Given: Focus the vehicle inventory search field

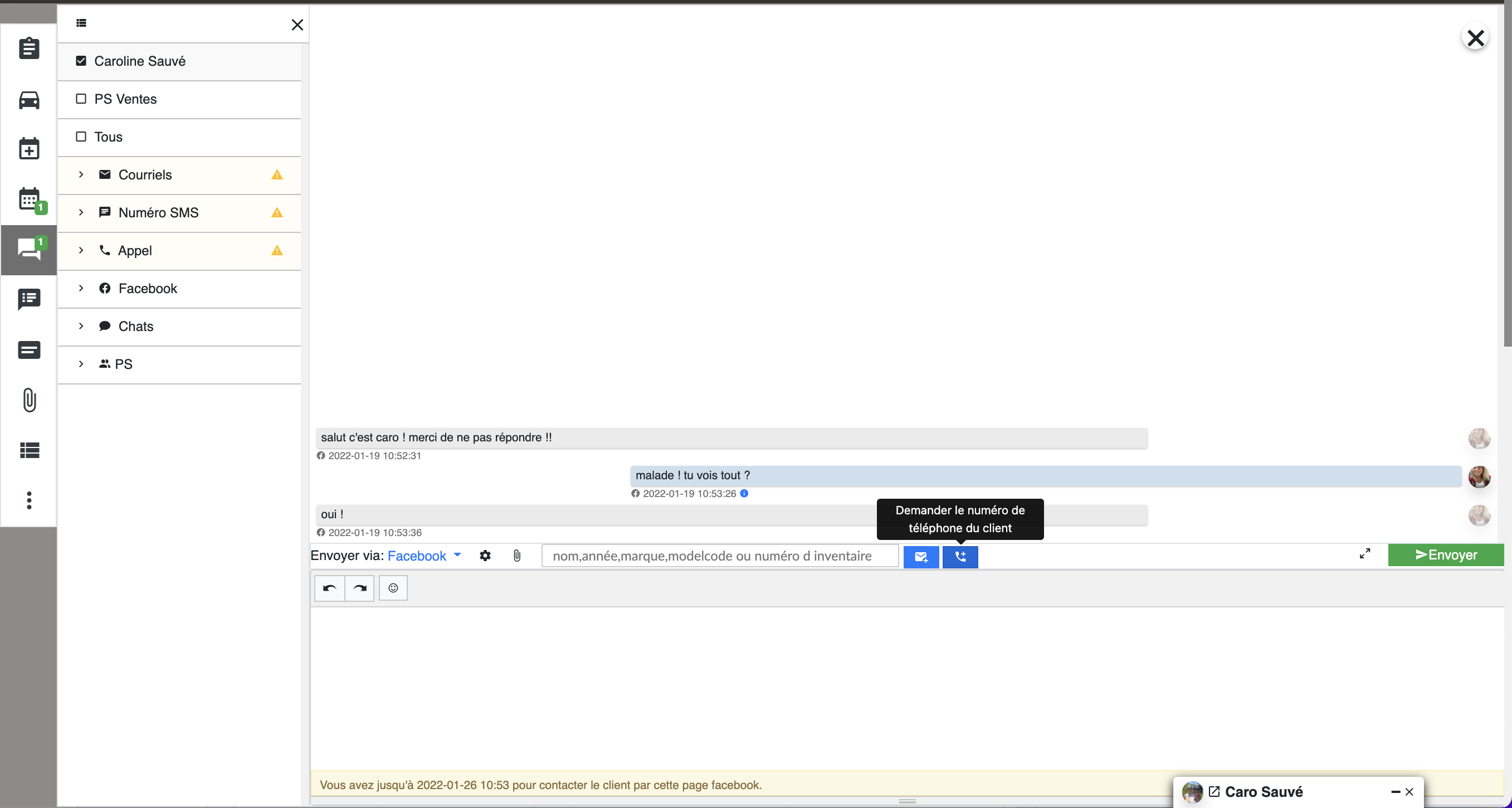Looking at the screenshot, I should 720,556.
